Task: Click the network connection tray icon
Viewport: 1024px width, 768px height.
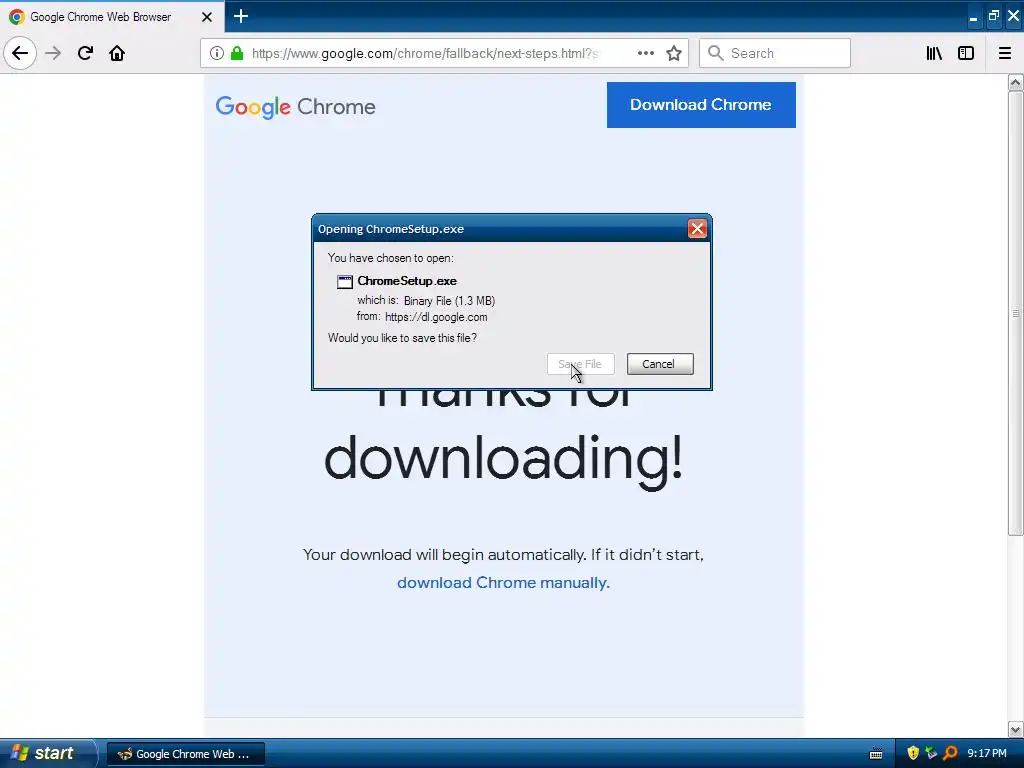Action: 931,753
